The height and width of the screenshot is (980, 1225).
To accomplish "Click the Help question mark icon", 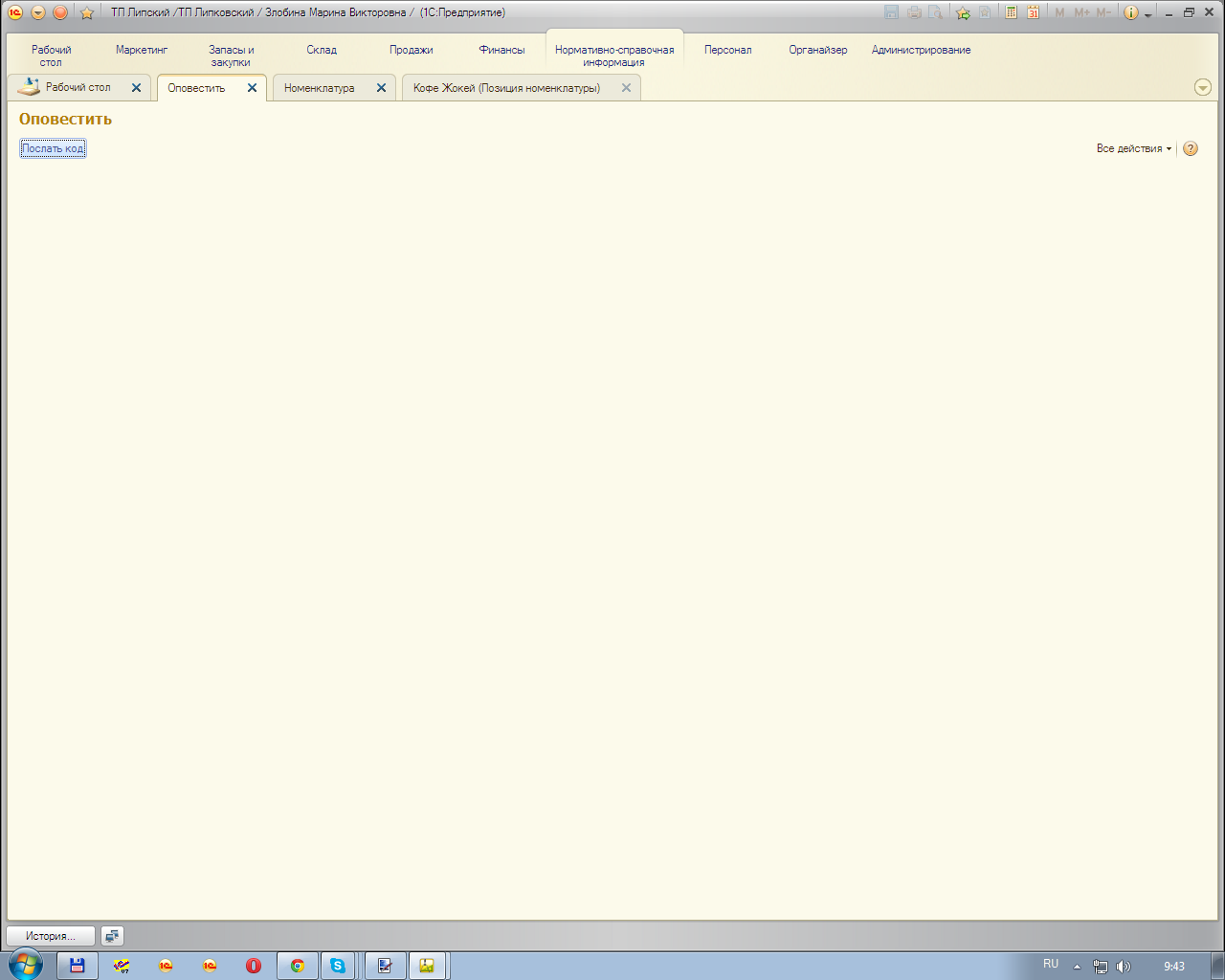I will click(1191, 148).
